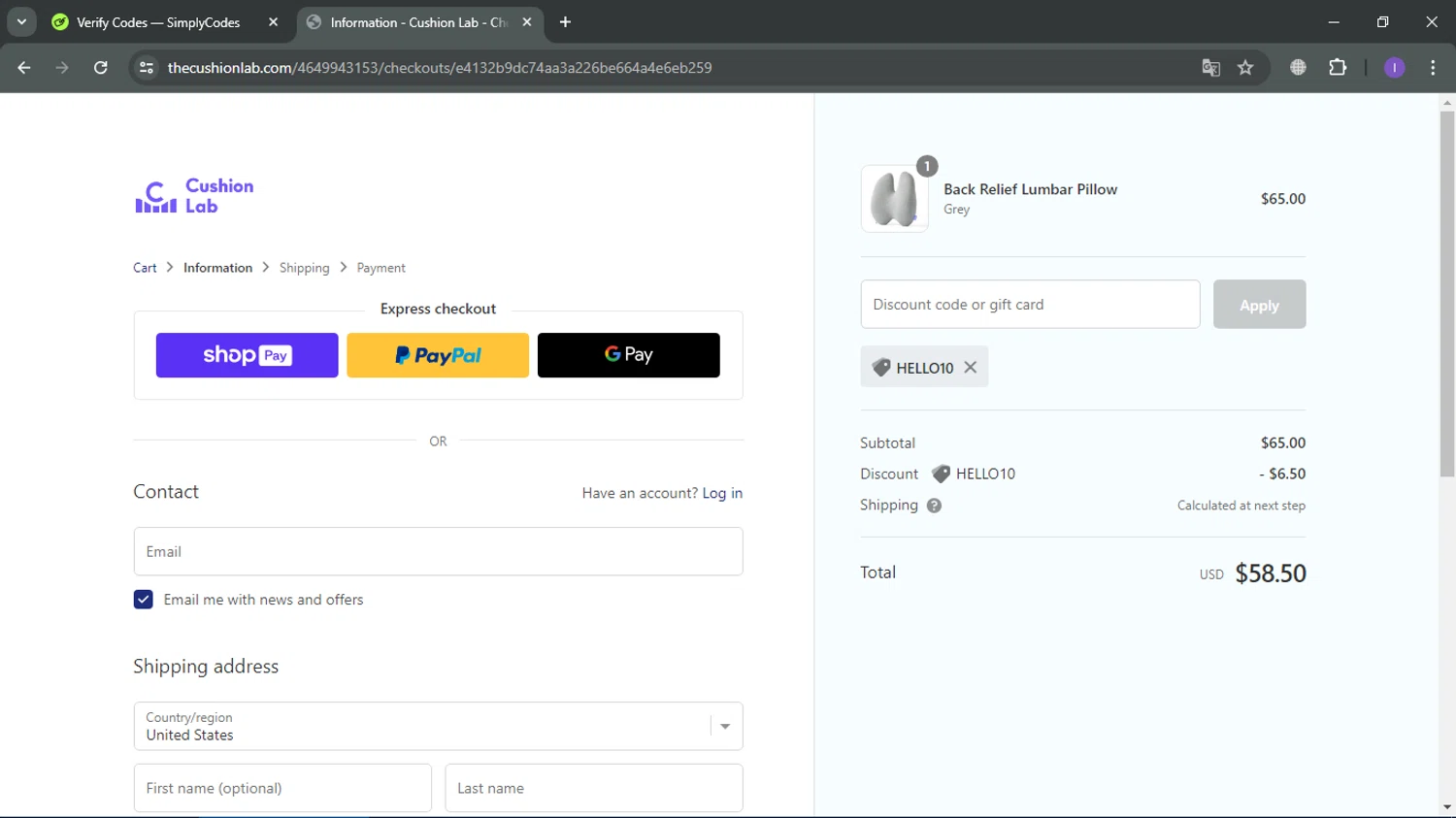Close the Information - Cushion Lab tab
This screenshot has height=818, width=1456.
[x=527, y=22]
